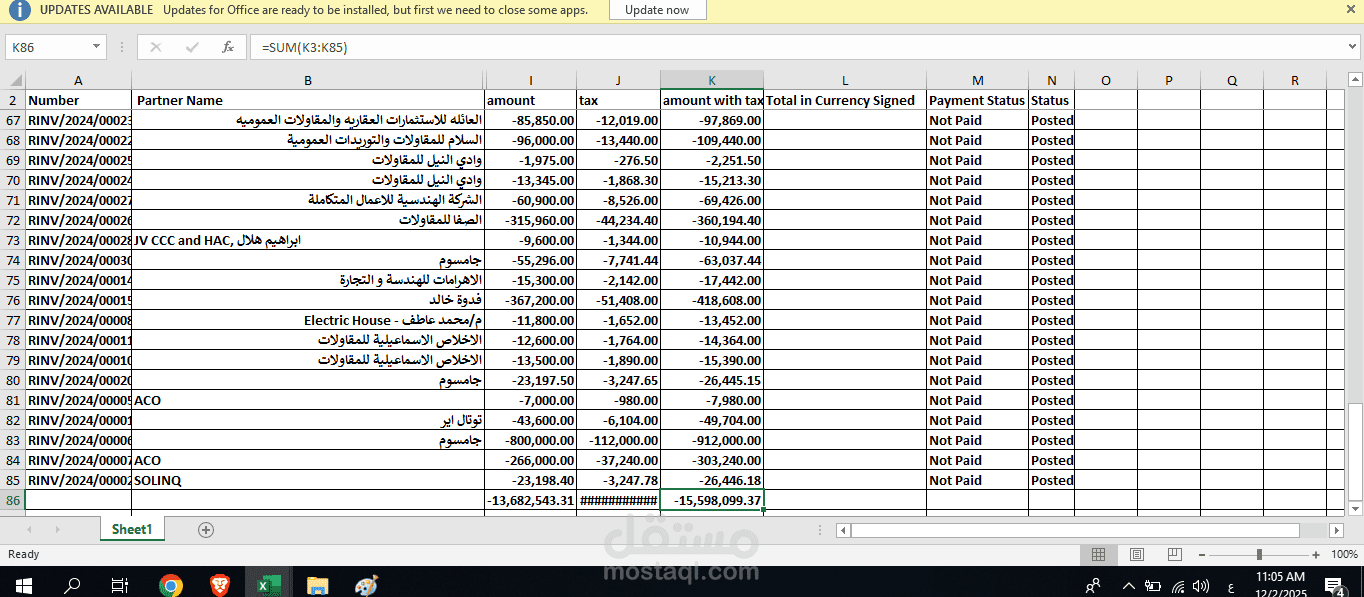Select column P header
1364x597 pixels.
click(1169, 80)
